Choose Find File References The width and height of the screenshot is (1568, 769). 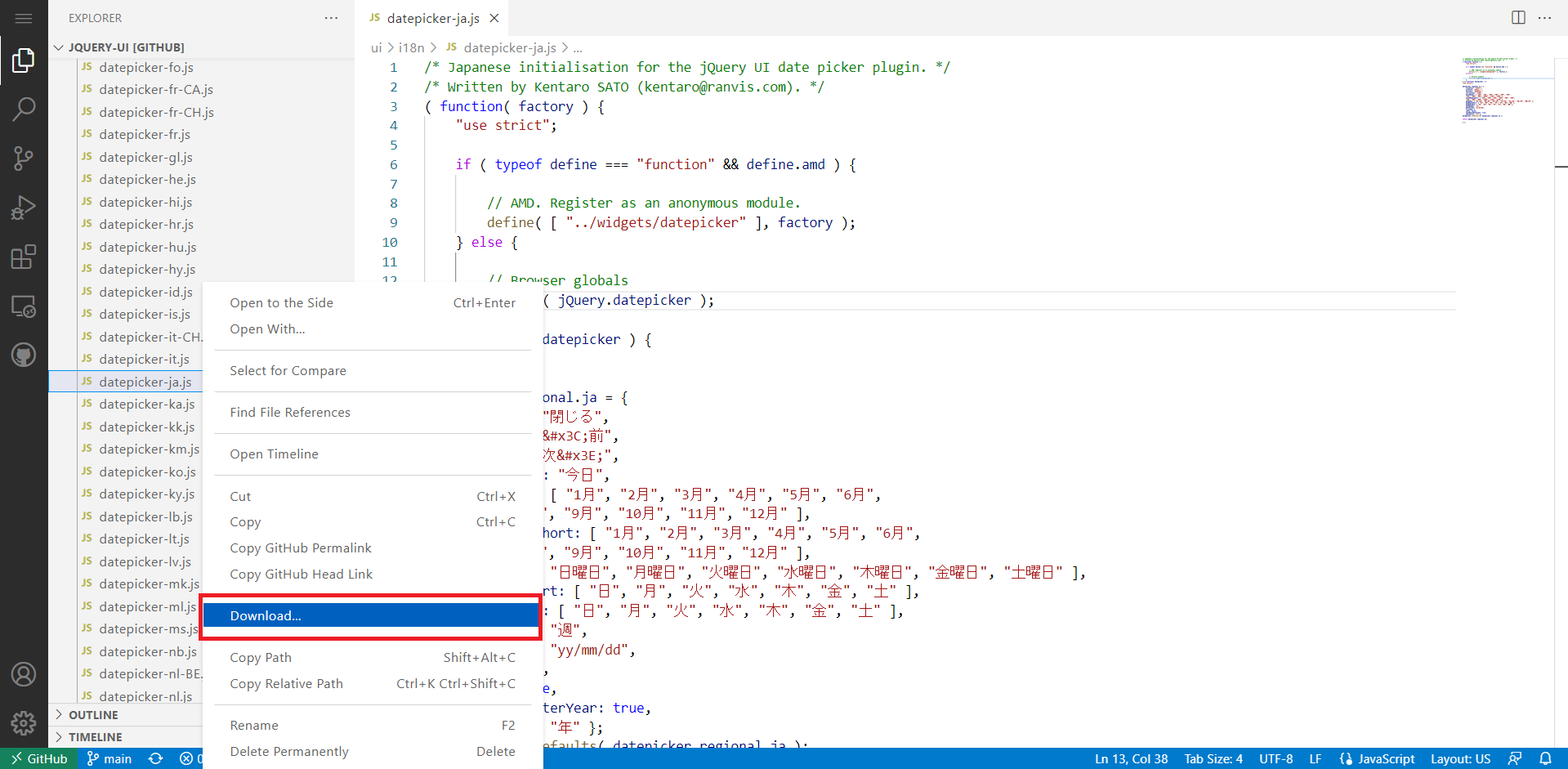373,412
